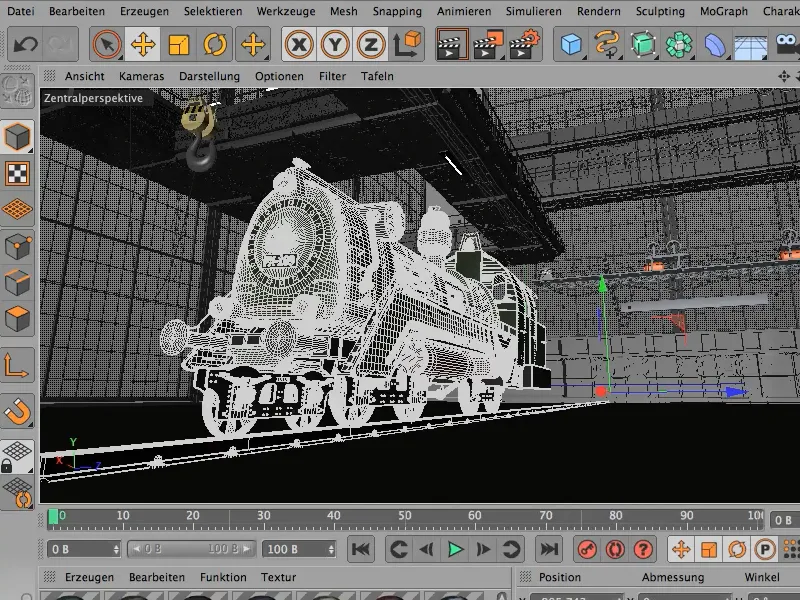Switch to Model mode cube icon
This screenshot has height=600, width=800.
pyautogui.click(x=17, y=137)
